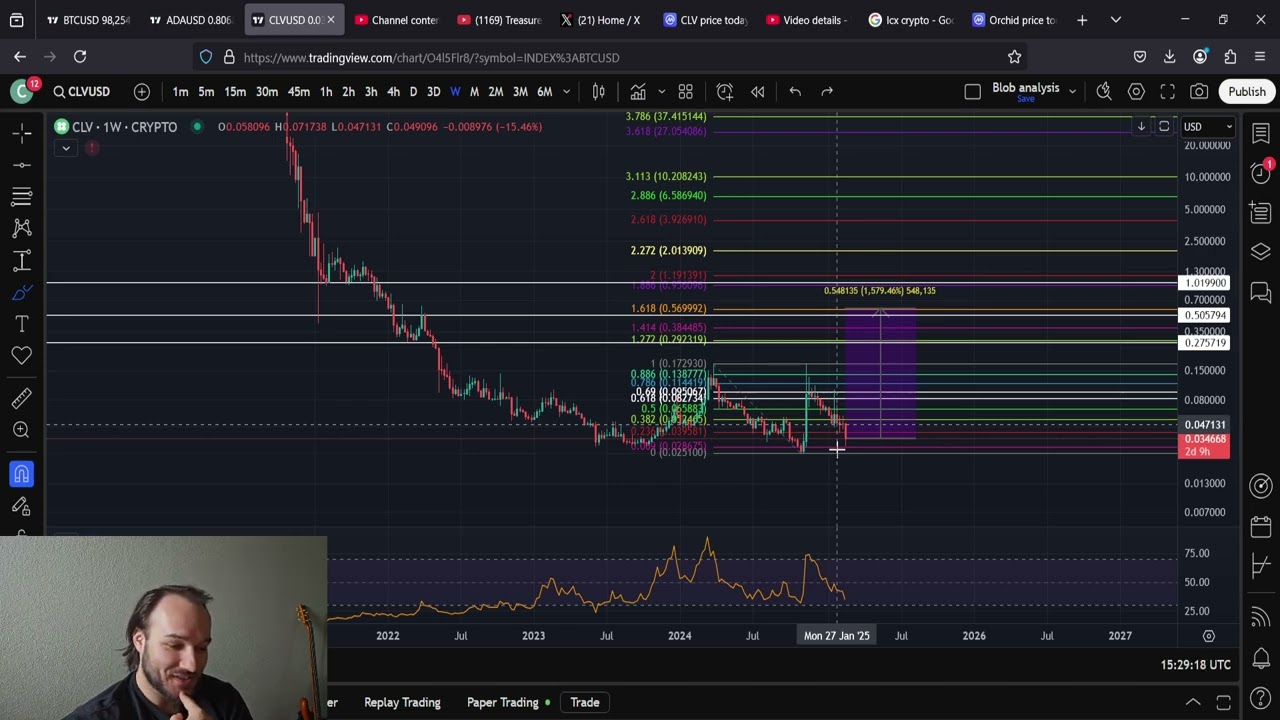Take a chart snapshot with camera icon
Screen dimensions: 1280x720
1199,92
